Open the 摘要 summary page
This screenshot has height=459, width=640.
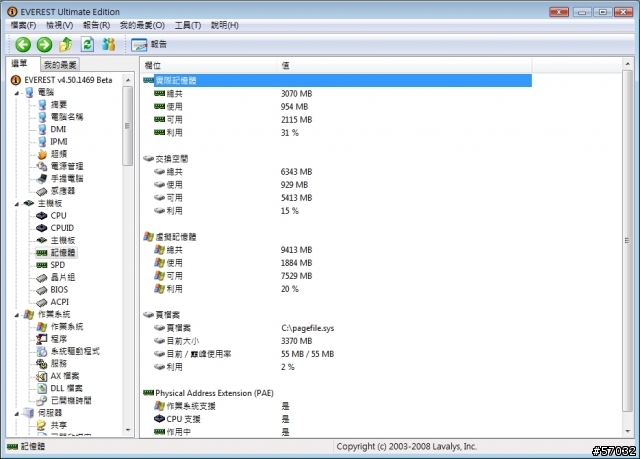pyautogui.click(x=58, y=104)
